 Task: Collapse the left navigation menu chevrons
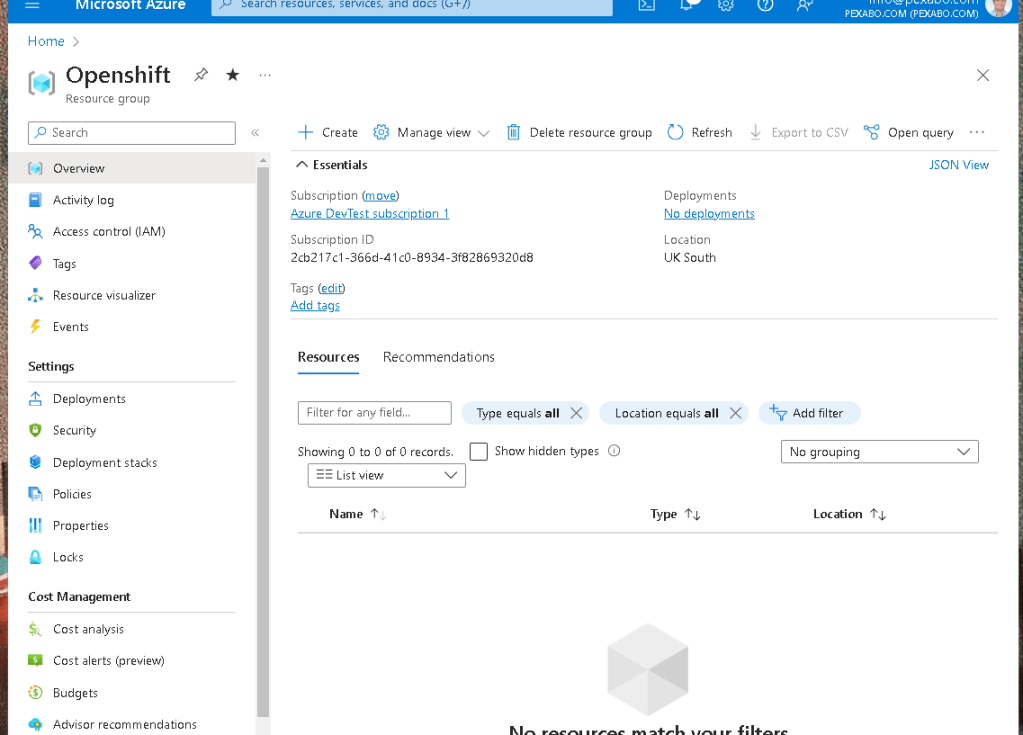(x=255, y=132)
